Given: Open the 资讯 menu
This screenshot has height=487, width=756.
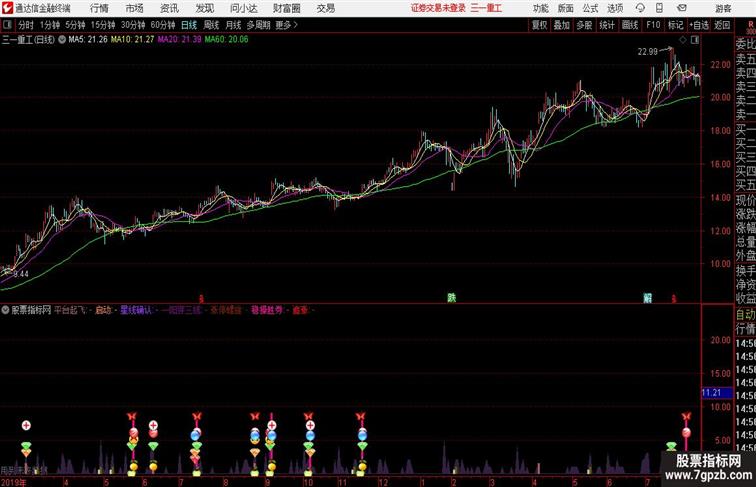Looking at the screenshot, I should [169, 8].
